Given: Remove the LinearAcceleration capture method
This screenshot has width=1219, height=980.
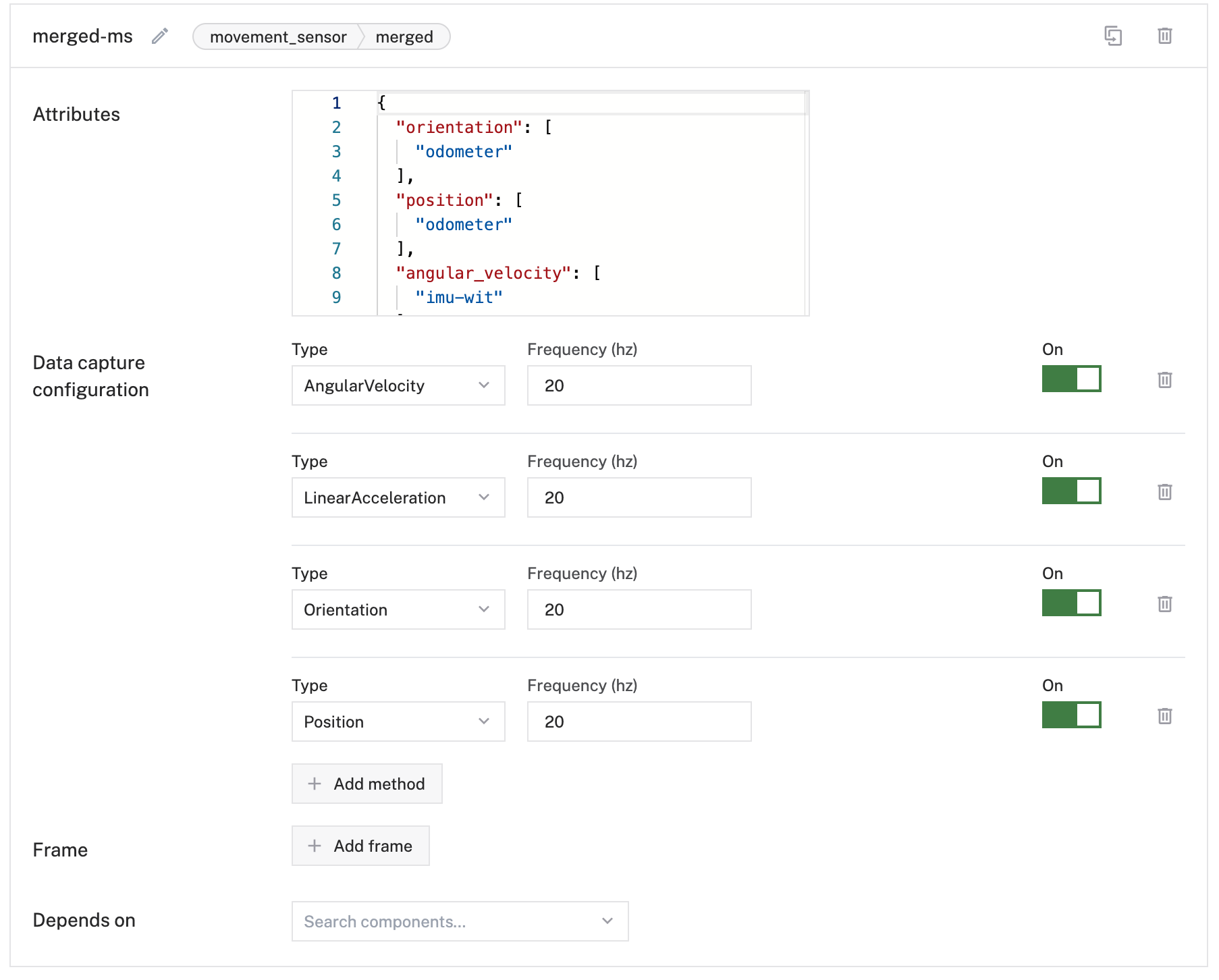Looking at the screenshot, I should click(x=1164, y=492).
